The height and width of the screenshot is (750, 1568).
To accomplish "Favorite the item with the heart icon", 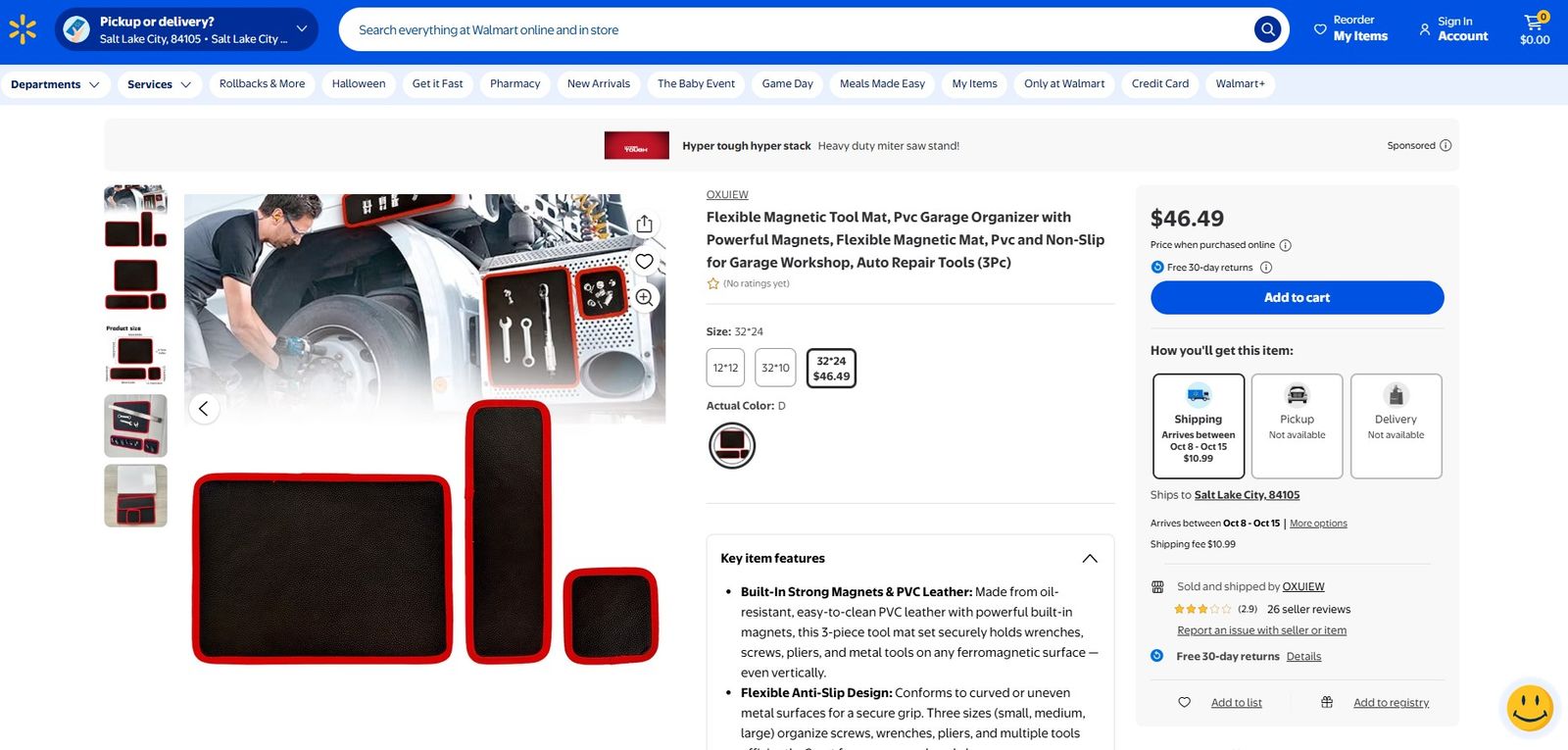I will (644, 261).
